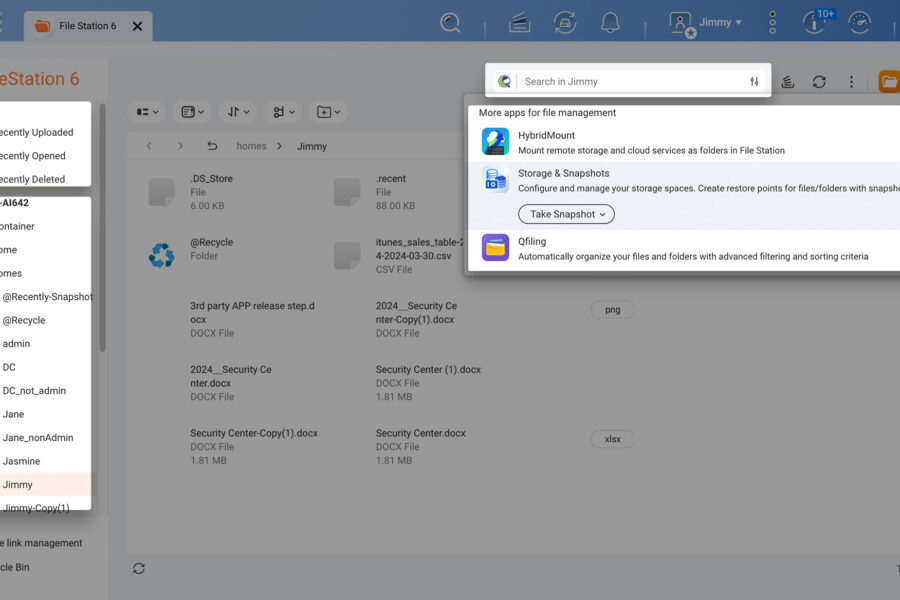Image resolution: width=900 pixels, height=600 pixels.
Task: Open share link management in sidebar
Action: click(41, 543)
